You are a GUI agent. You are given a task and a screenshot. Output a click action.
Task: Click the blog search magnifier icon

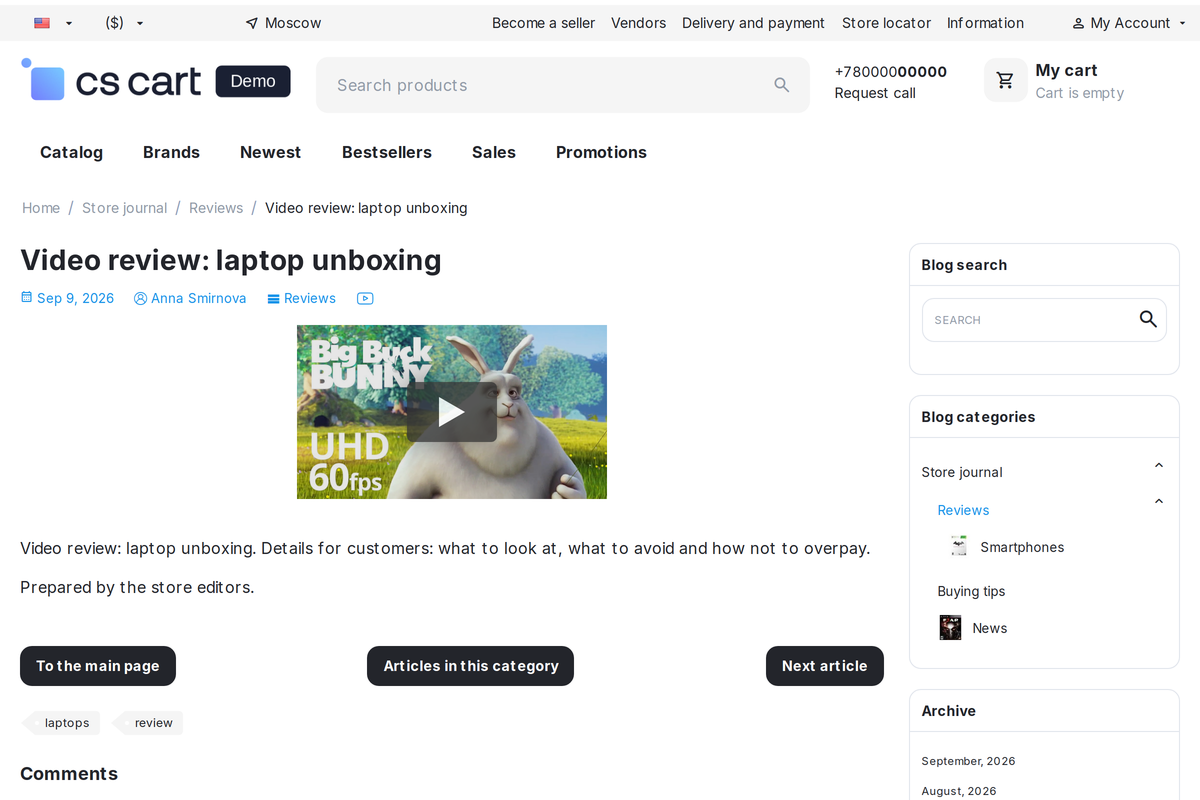pyautogui.click(x=1148, y=319)
